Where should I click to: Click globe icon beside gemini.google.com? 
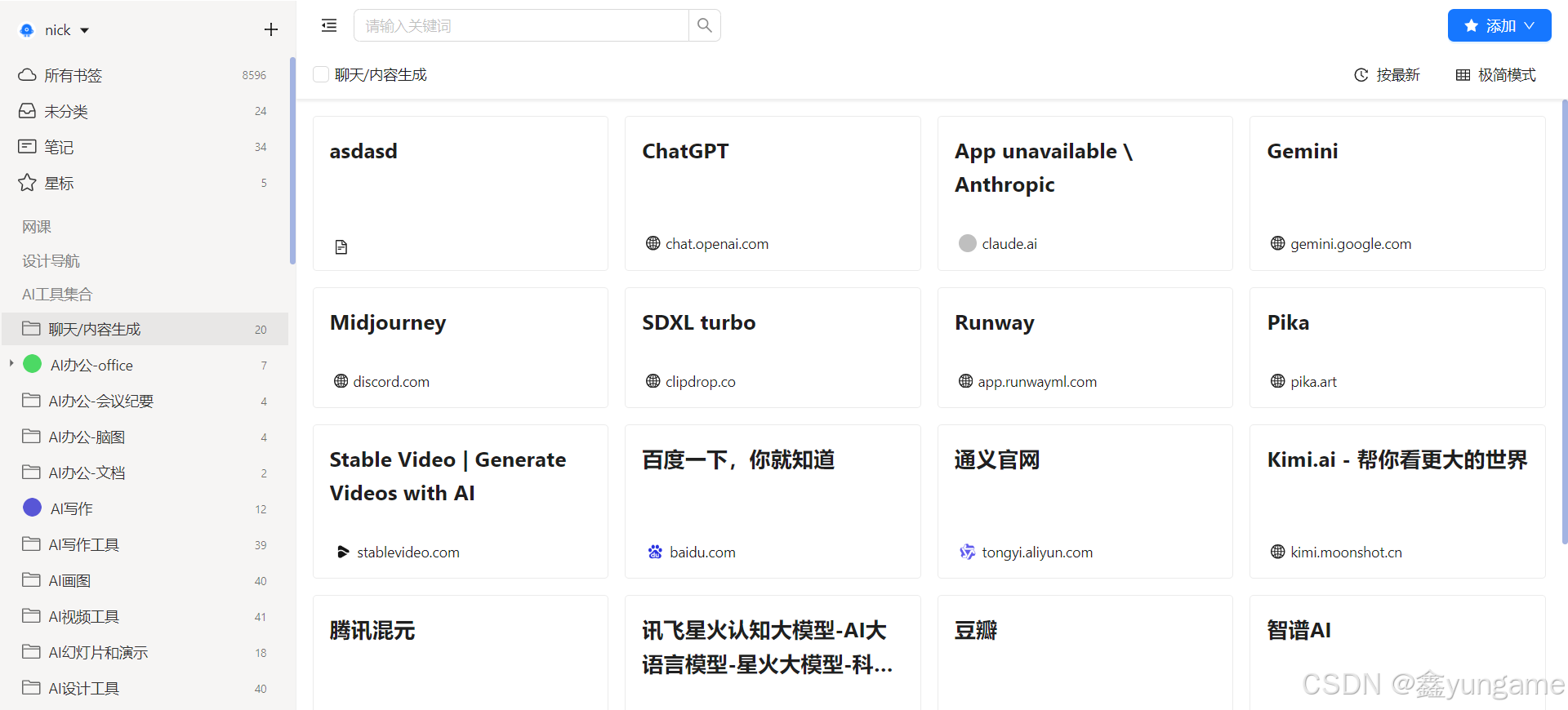coord(1278,243)
